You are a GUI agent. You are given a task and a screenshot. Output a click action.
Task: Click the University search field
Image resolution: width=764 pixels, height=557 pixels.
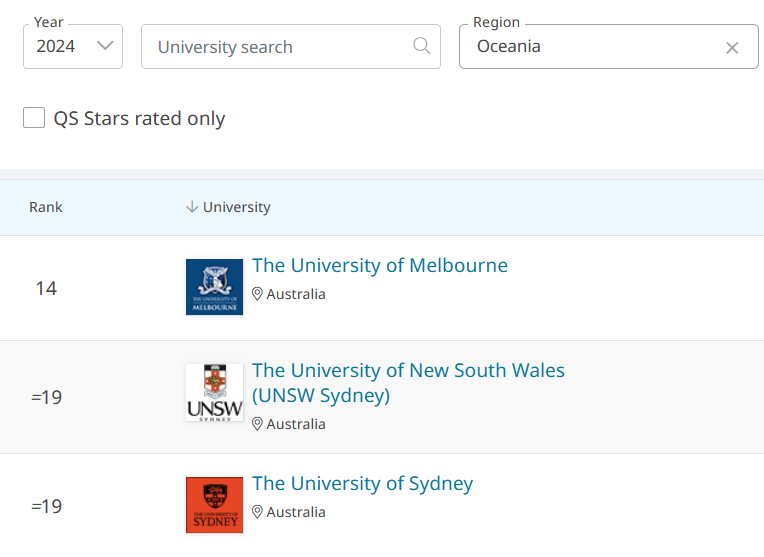click(291, 46)
